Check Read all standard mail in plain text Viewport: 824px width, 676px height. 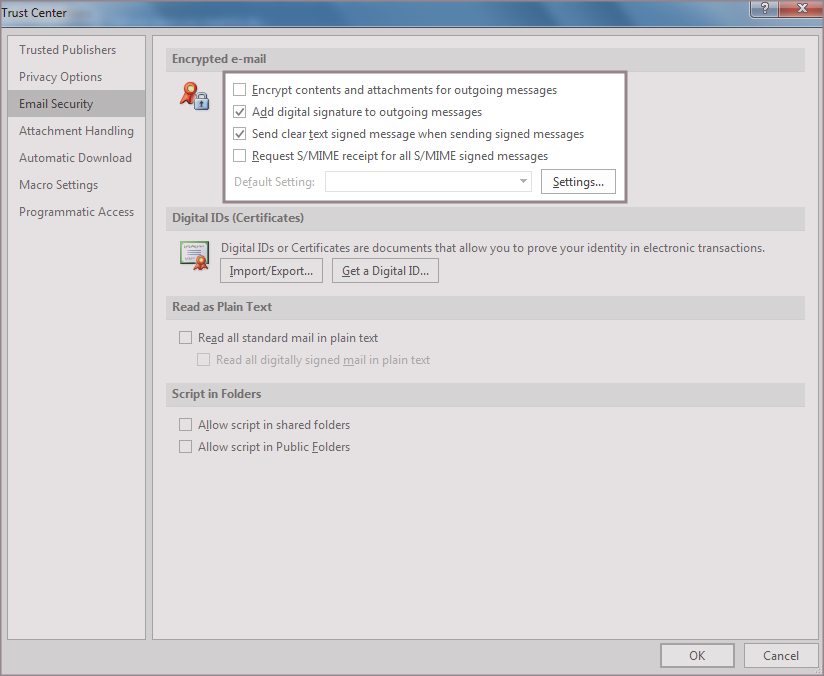point(185,338)
